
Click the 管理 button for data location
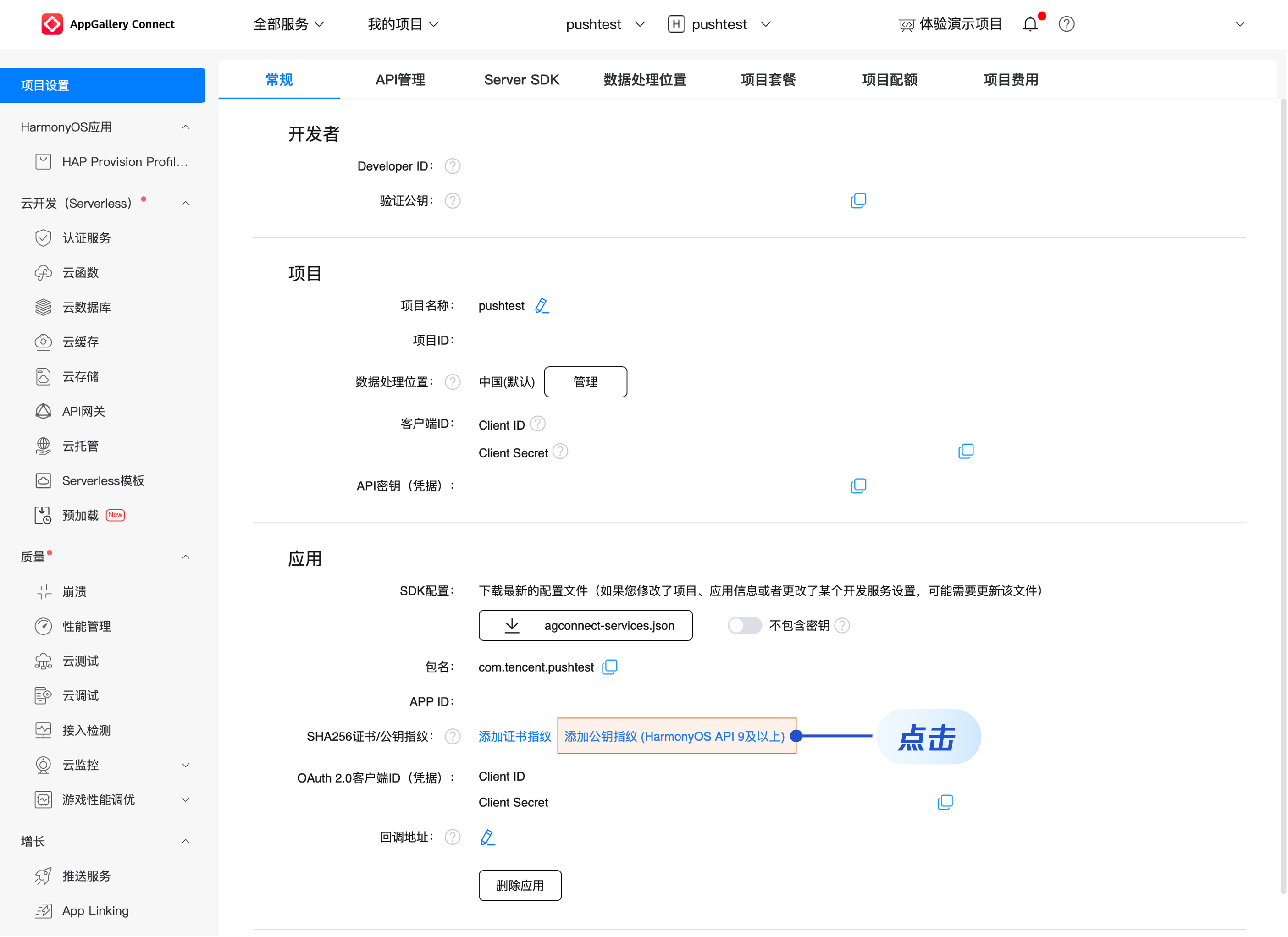(586, 382)
